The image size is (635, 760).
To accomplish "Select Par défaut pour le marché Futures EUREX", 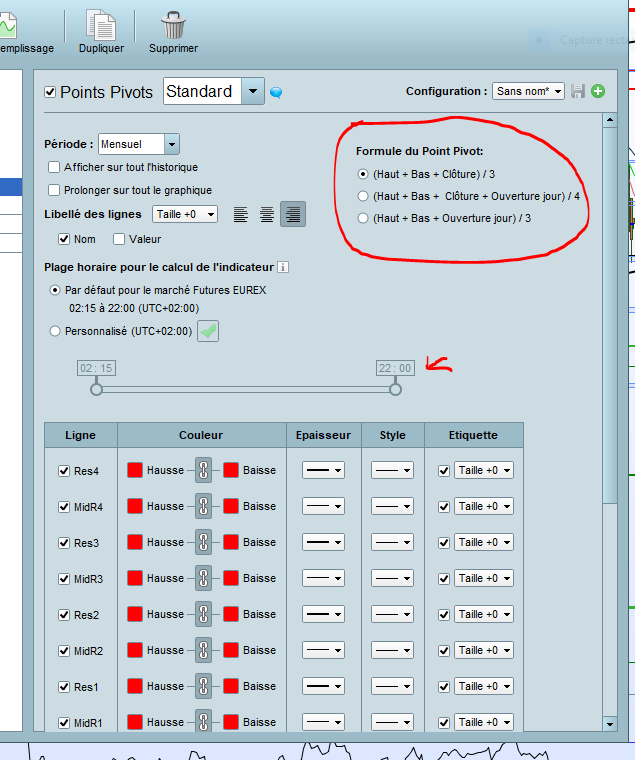I will (55, 290).
